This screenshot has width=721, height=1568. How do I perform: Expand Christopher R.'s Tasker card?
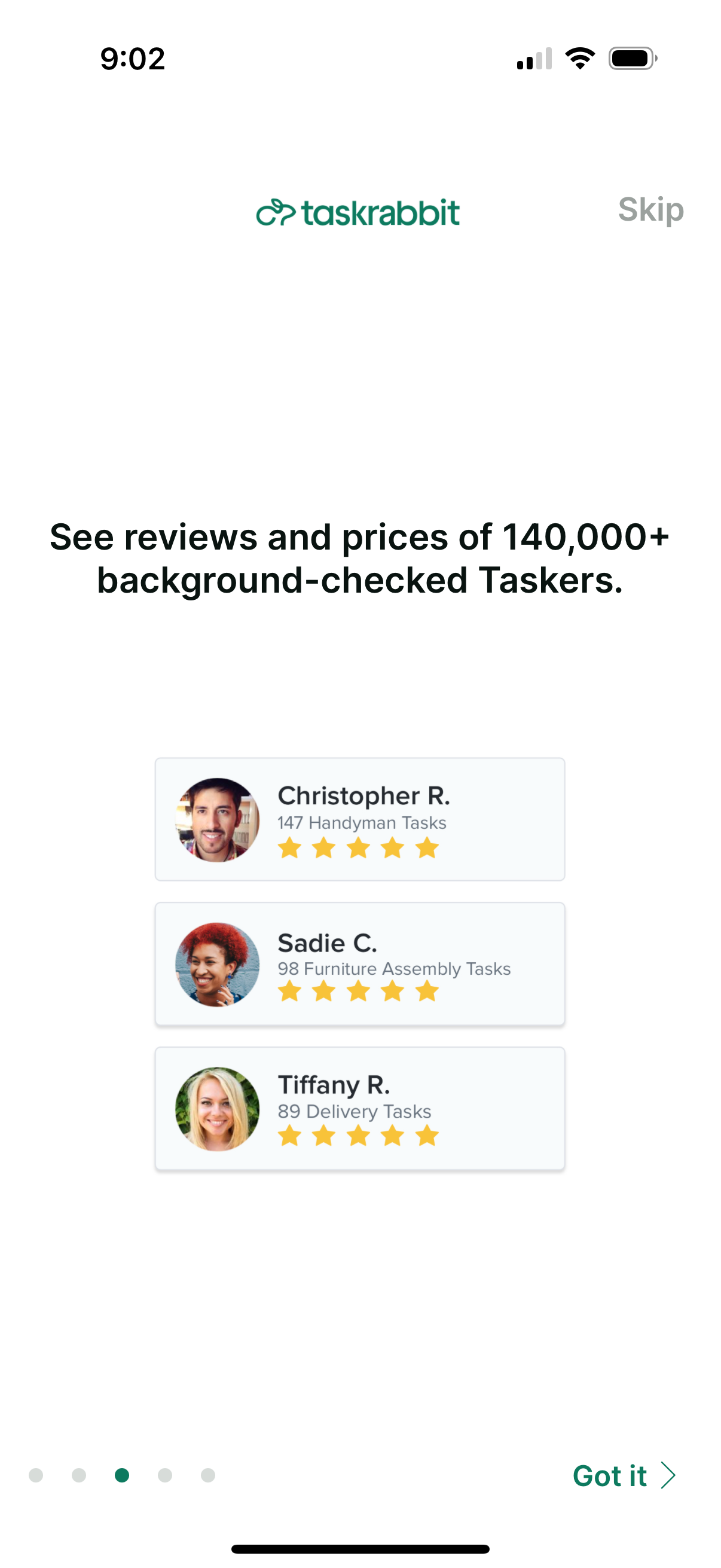tap(359, 819)
